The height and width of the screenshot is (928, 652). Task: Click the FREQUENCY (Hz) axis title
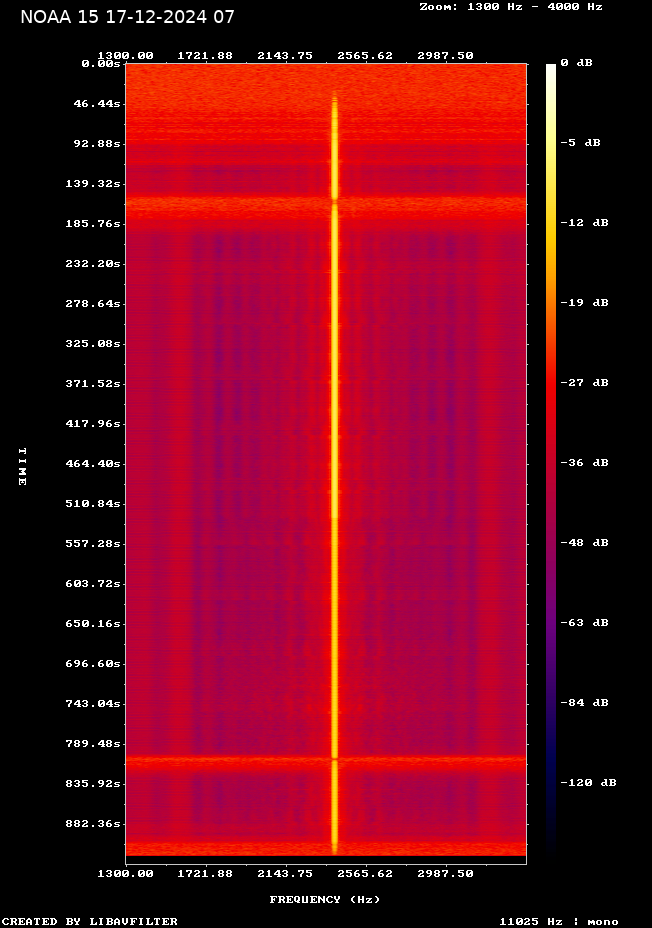point(324,900)
